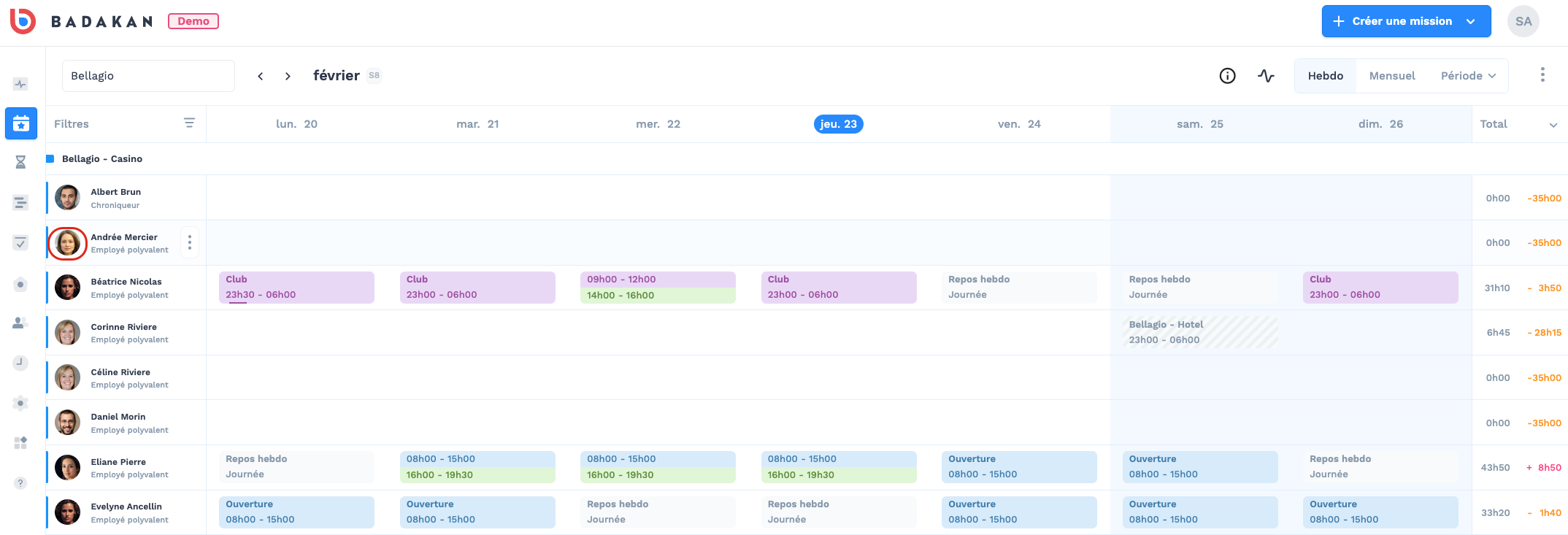This screenshot has width=1568, height=535.
Task: Open the three-dot options menu at top right
Action: pyautogui.click(x=1542, y=75)
